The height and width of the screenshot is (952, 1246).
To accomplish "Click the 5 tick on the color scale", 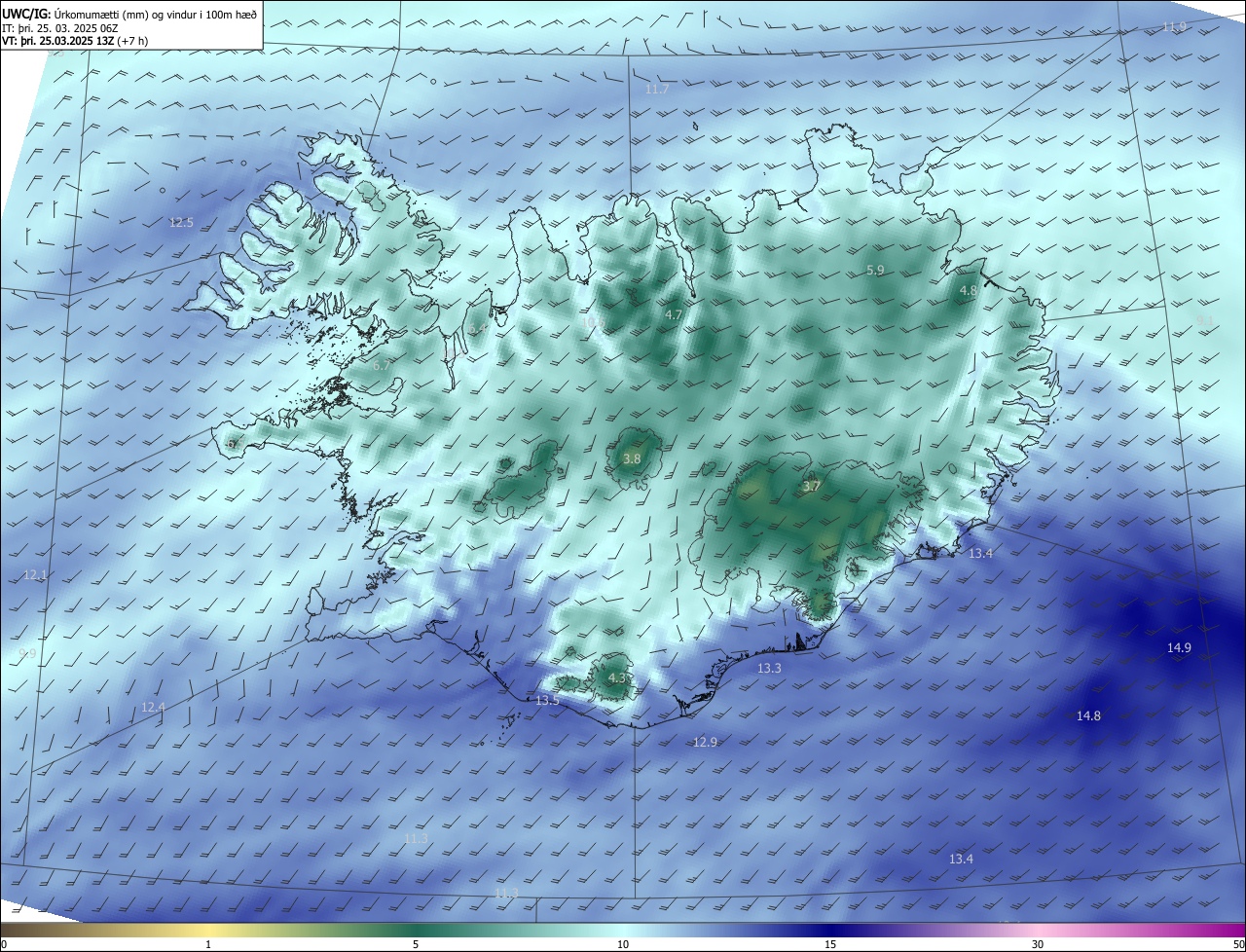I will tap(416, 944).
